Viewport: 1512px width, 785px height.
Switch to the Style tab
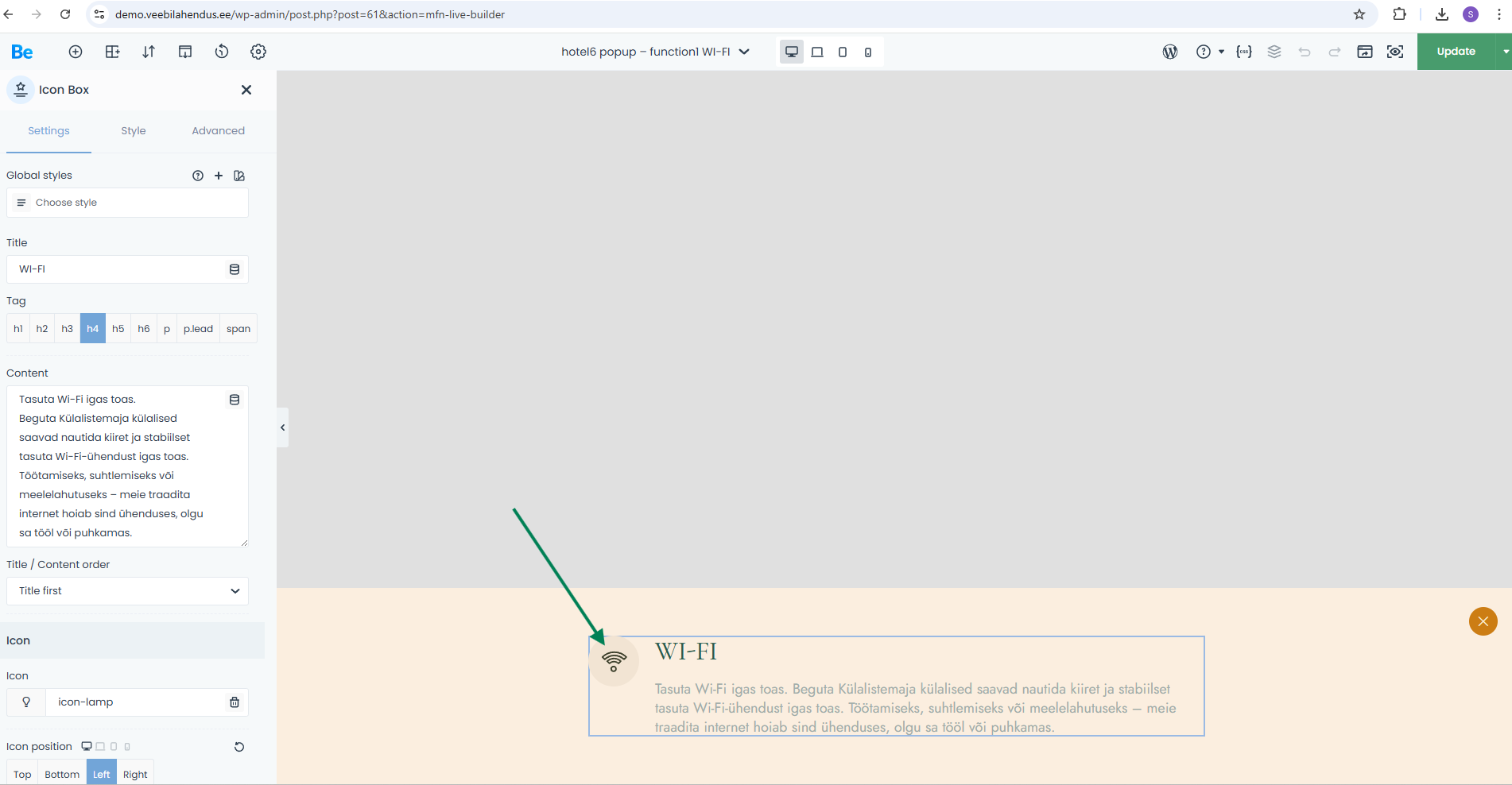point(134,131)
